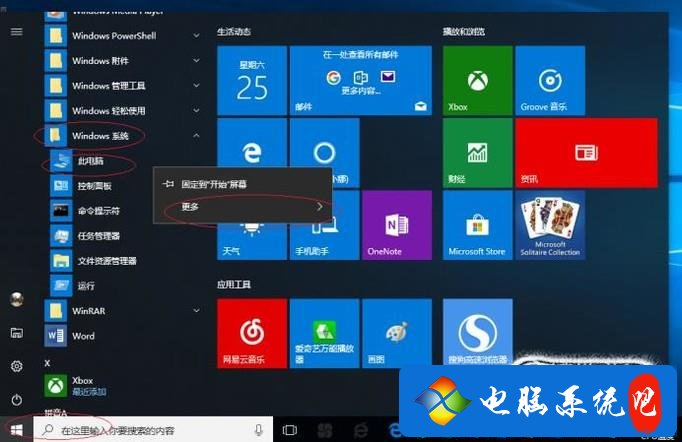The width and height of the screenshot is (682, 442).
Task: Open the 天气 weather tile
Action: pos(252,241)
